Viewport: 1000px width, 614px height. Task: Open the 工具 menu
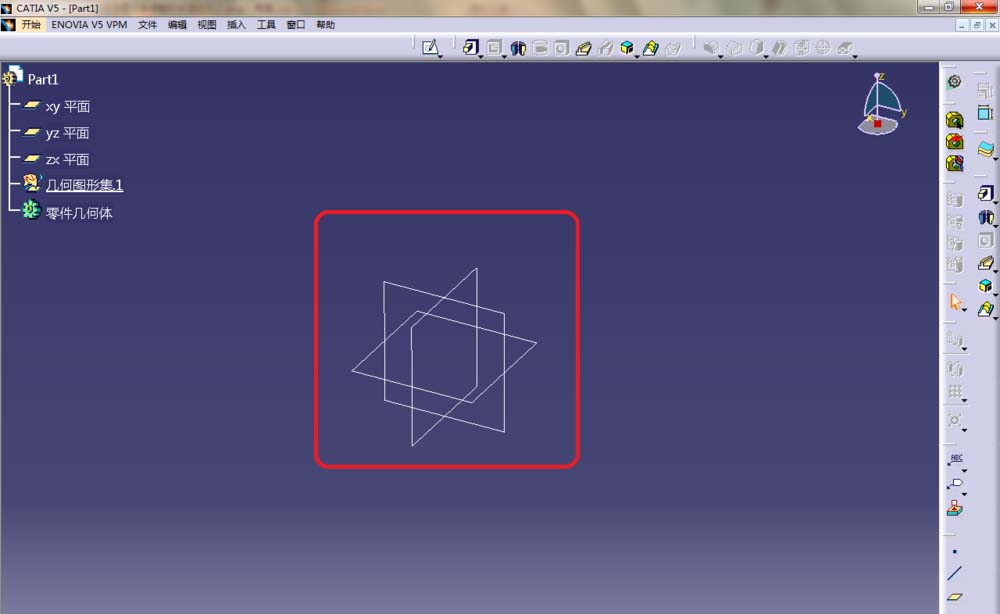tap(266, 25)
